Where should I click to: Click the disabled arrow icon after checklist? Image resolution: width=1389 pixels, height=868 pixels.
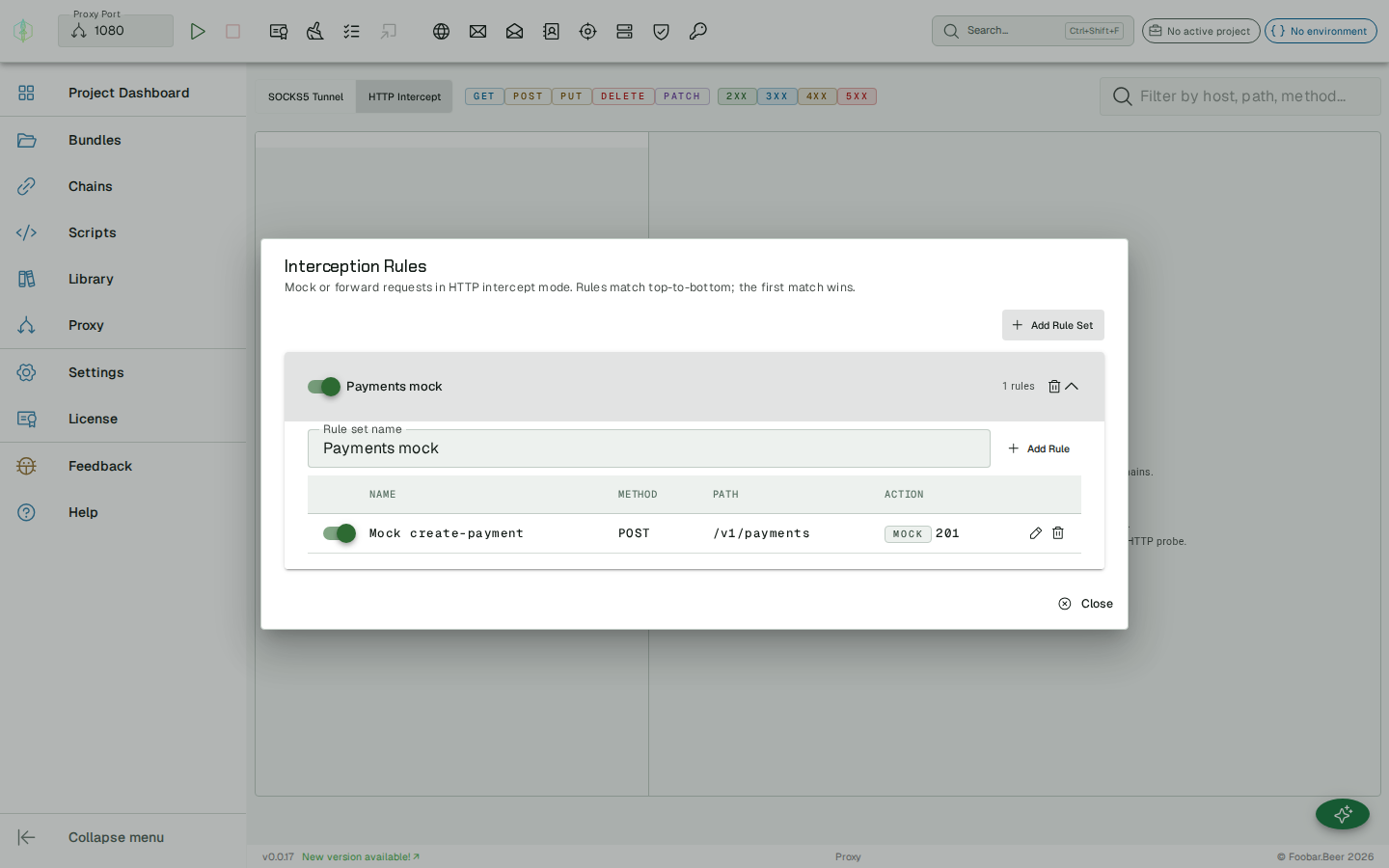pos(389,31)
